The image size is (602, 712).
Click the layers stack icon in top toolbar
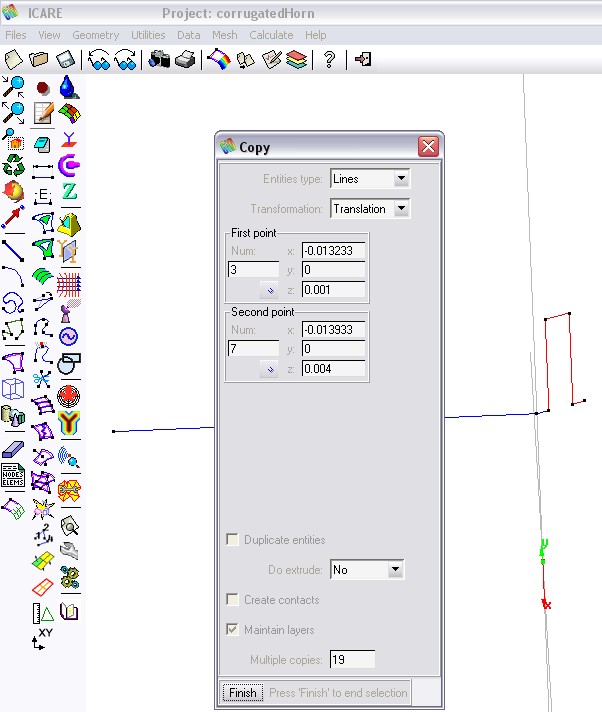coord(296,59)
